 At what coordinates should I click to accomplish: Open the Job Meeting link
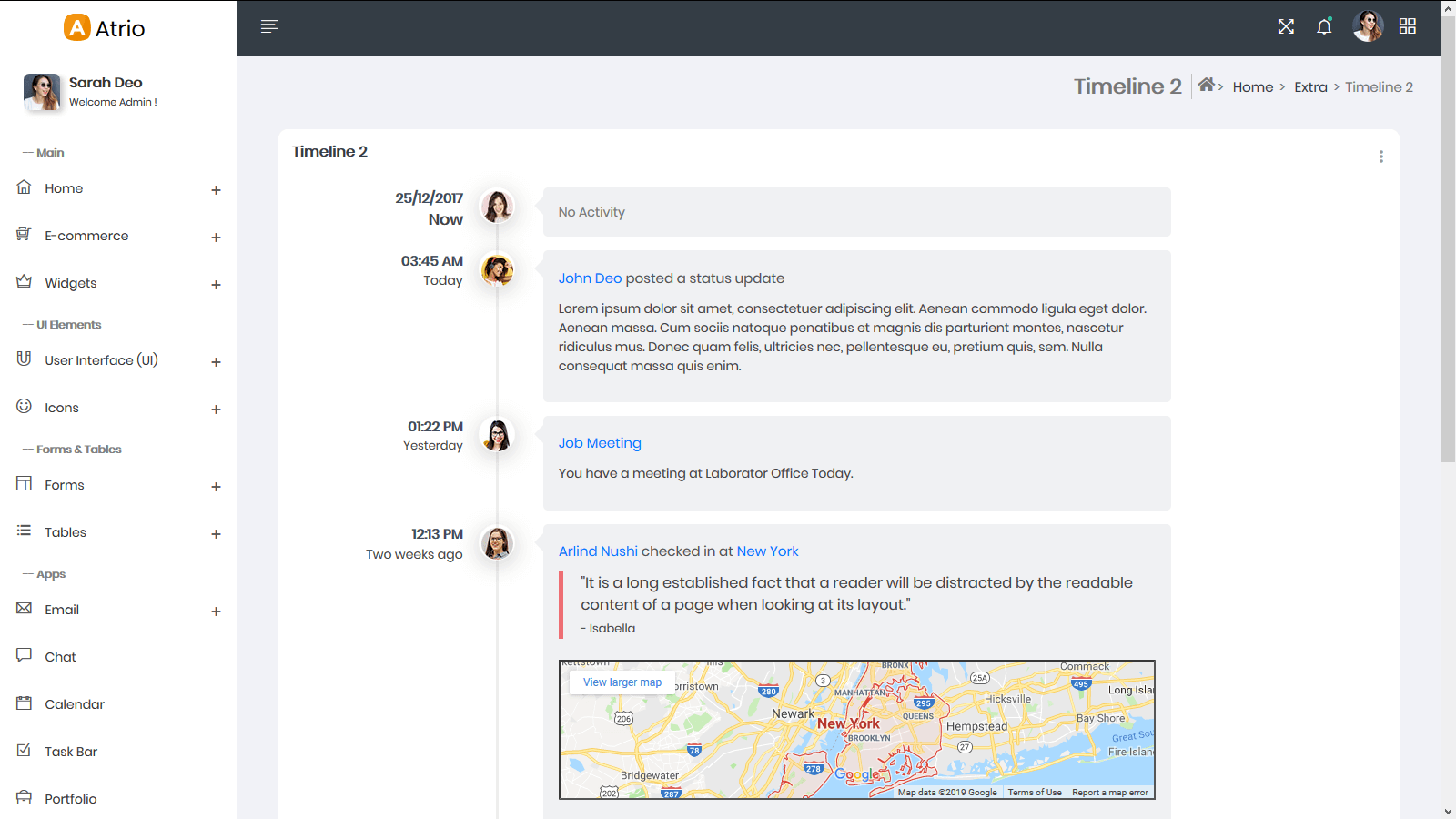(600, 443)
